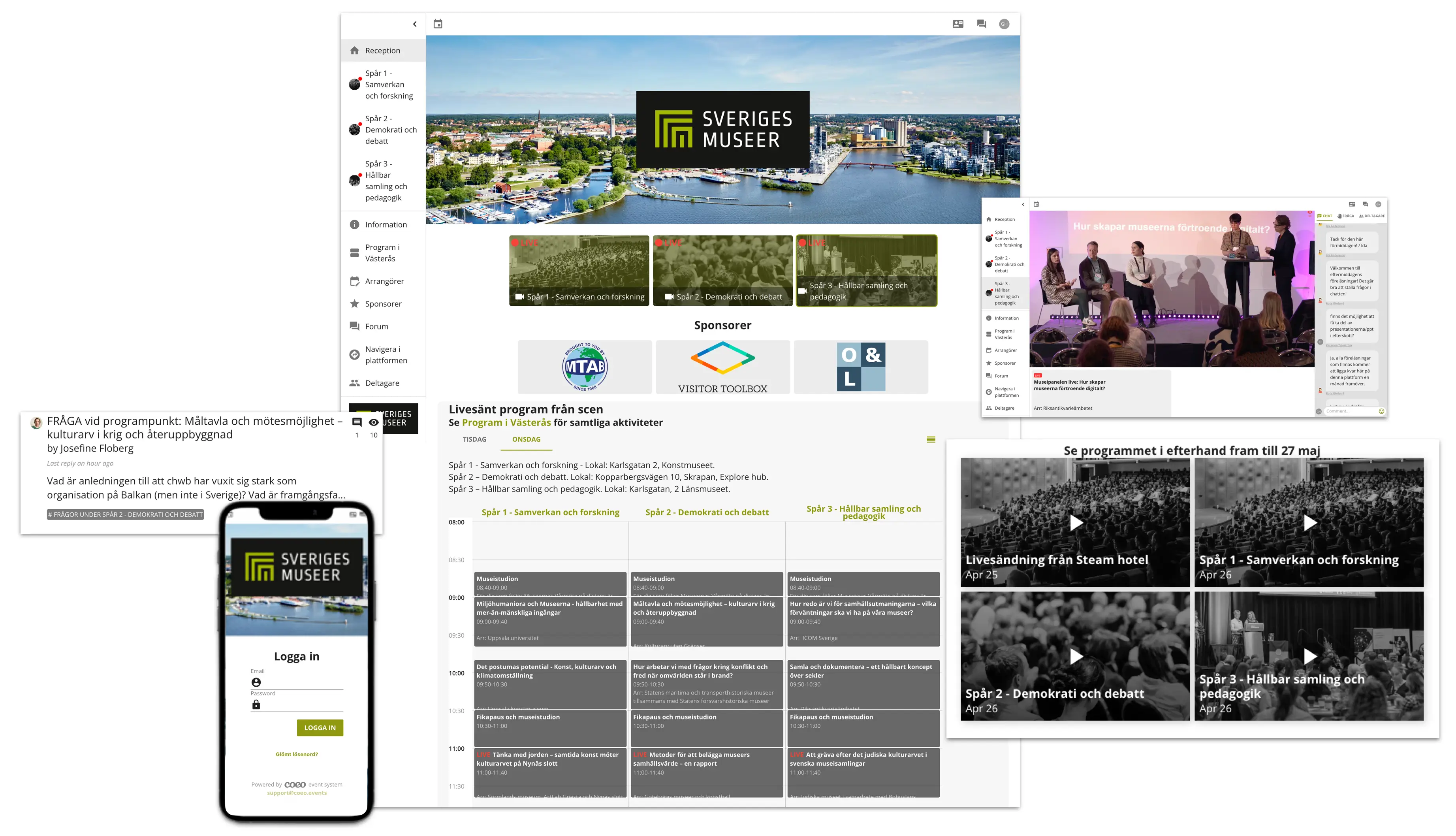Image resolution: width=1456 pixels, height=836 pixels.
Task: Click chat bubbles icon in live view header
Action: (1365, 204)
